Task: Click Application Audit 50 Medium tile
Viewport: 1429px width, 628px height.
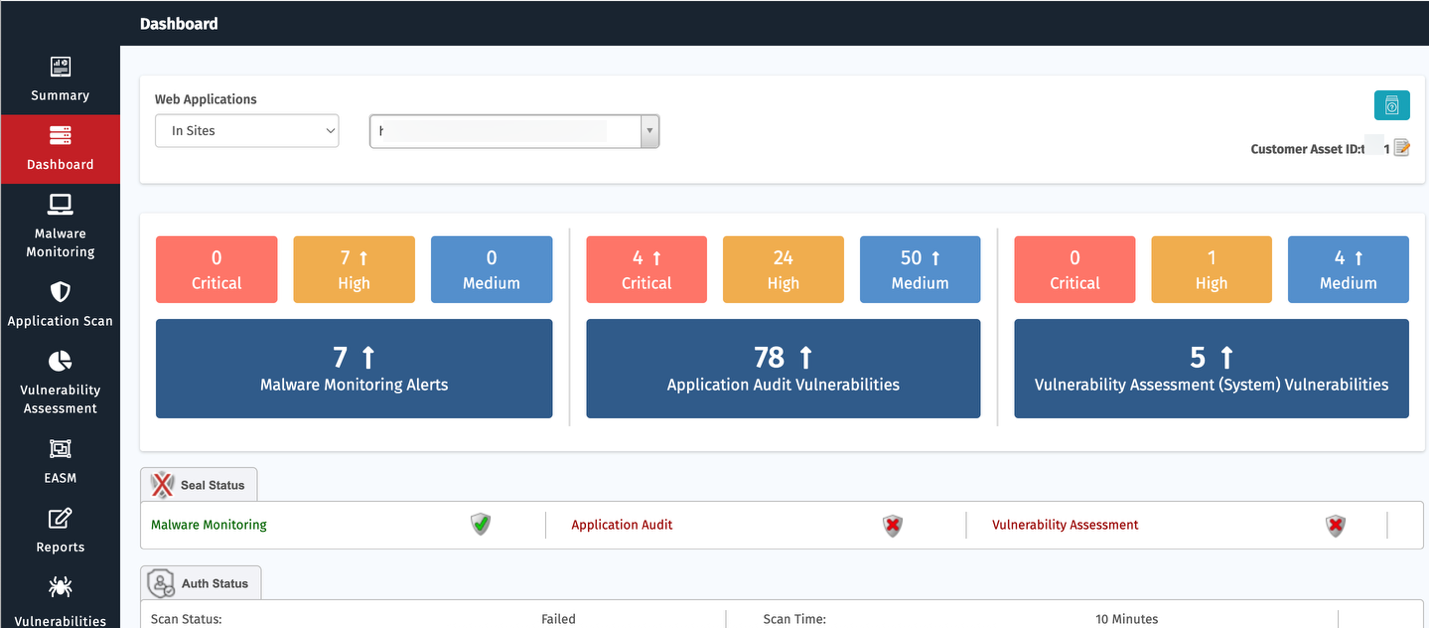Action: pyautogui.click(x=920, y=269)
